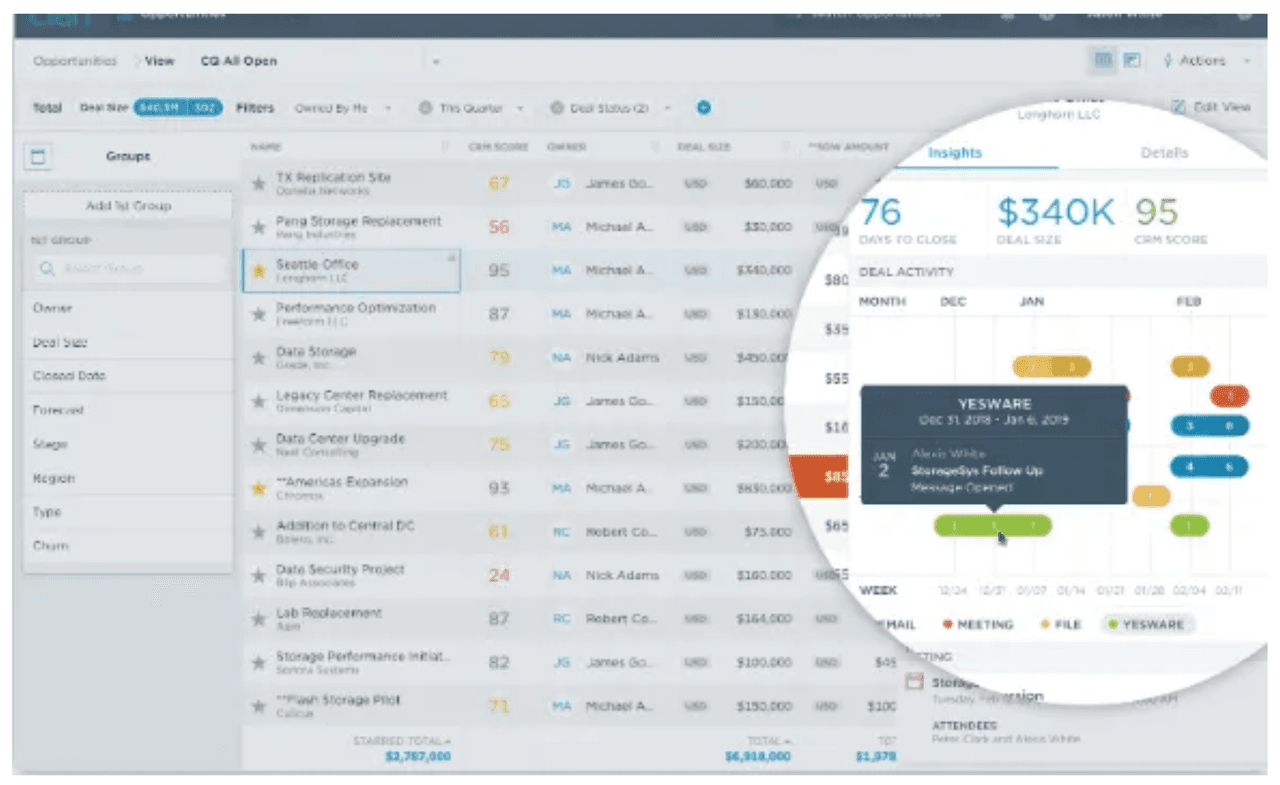Click the green Yesware activity bar in timeline
This screenshot has width=1280, height=785.
pos(992,526)
